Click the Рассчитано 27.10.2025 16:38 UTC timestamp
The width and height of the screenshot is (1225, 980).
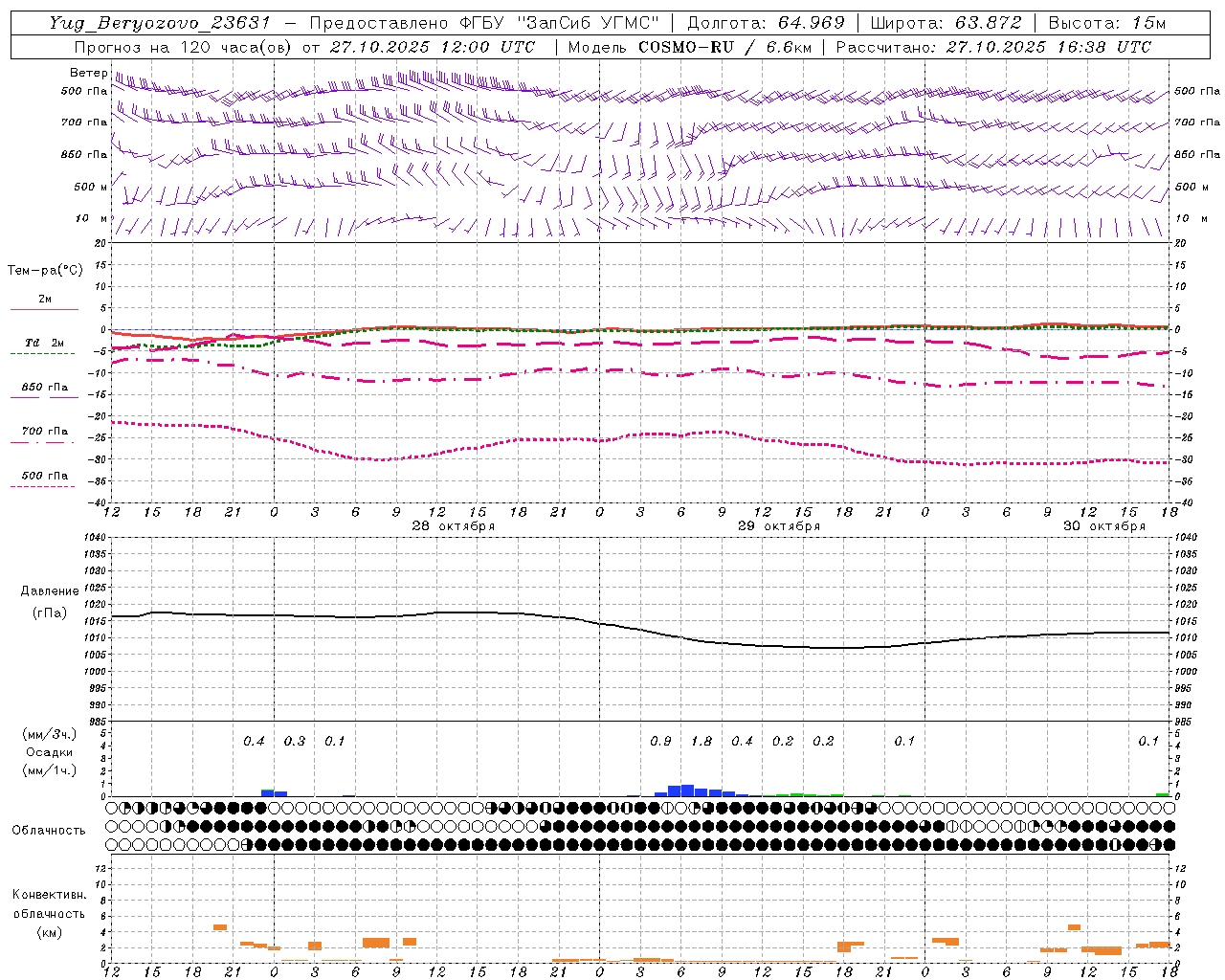[x=993, y=47]
